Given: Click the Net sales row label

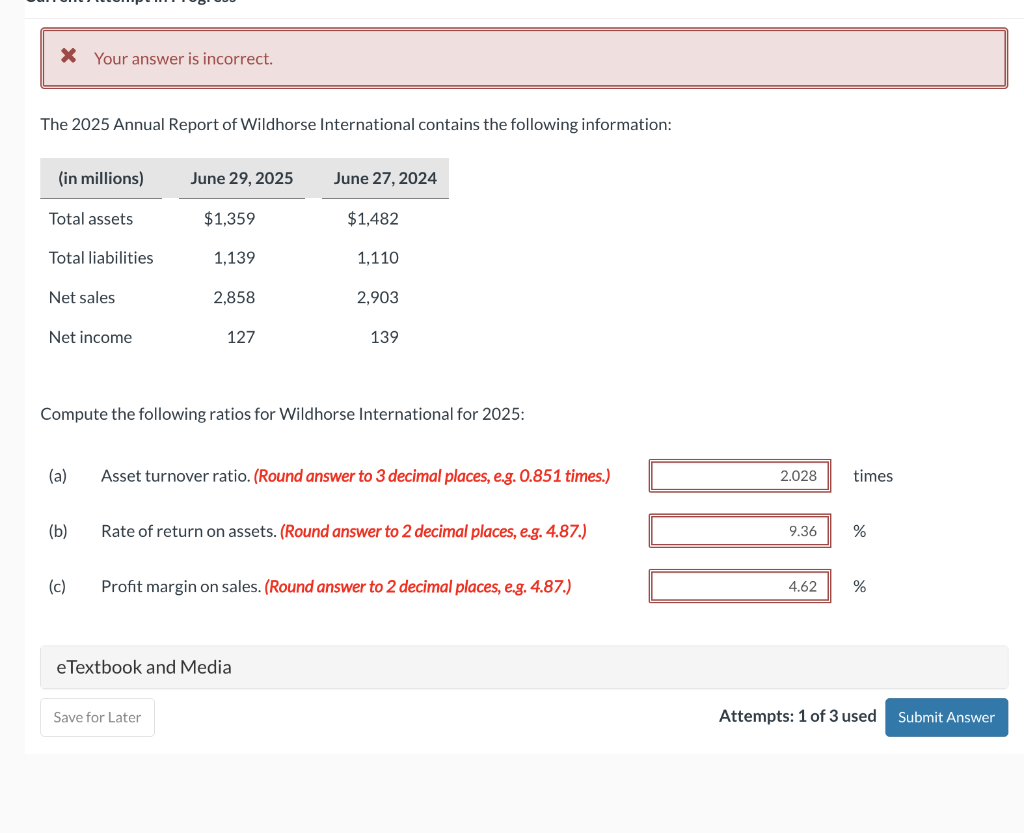Looking at the screenshot, I should click(82, 298).
